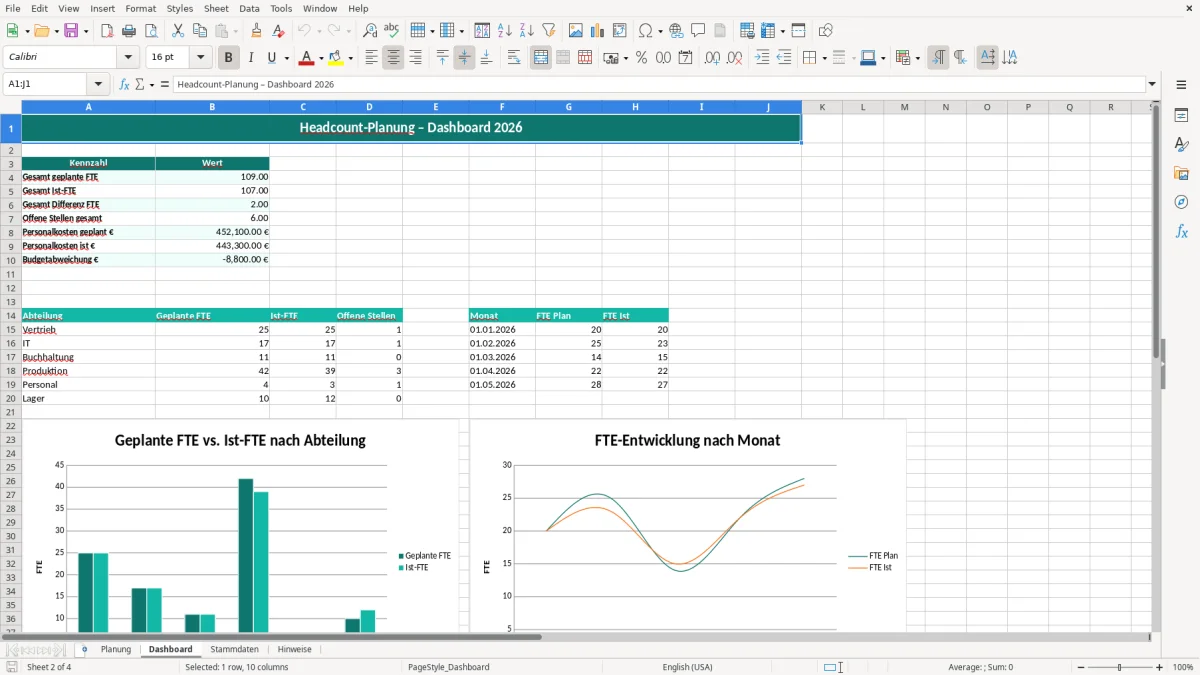Insert a hyperlink
Screen dimensions: 1200x675
[676, 31]
